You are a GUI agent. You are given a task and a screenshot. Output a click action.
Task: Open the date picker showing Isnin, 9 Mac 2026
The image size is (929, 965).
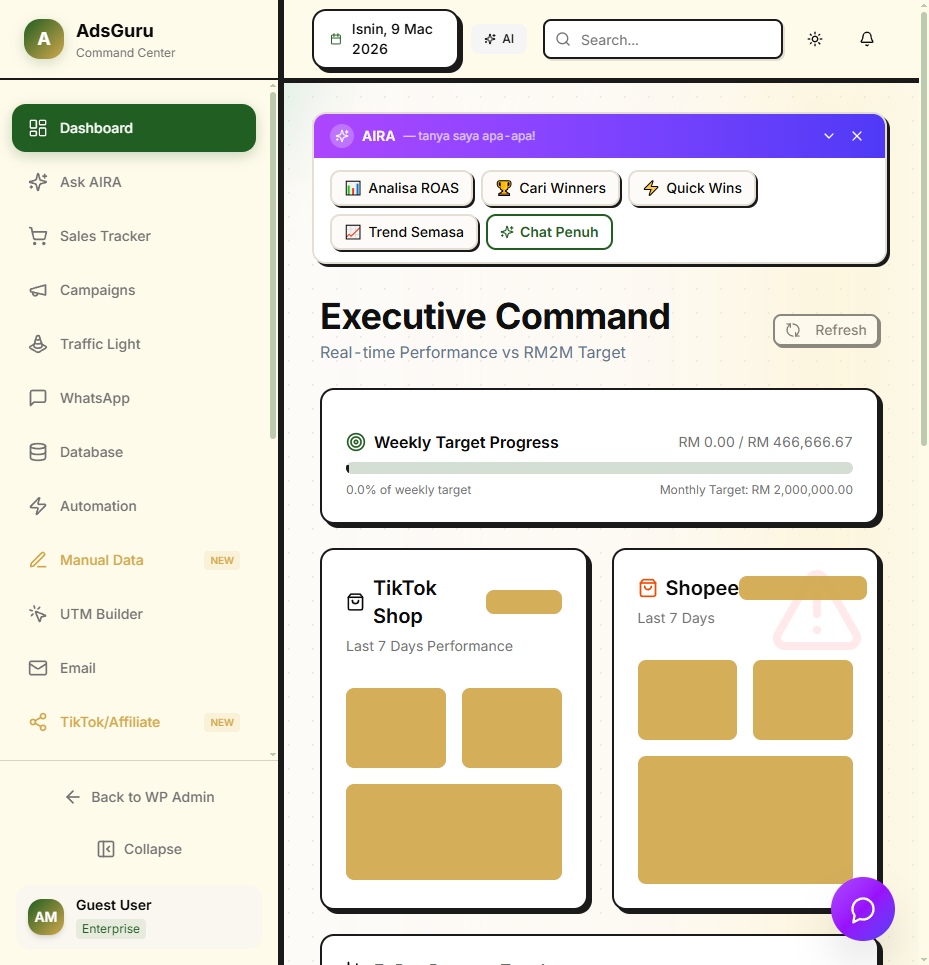pyautogui.click(x=385, y=38)
